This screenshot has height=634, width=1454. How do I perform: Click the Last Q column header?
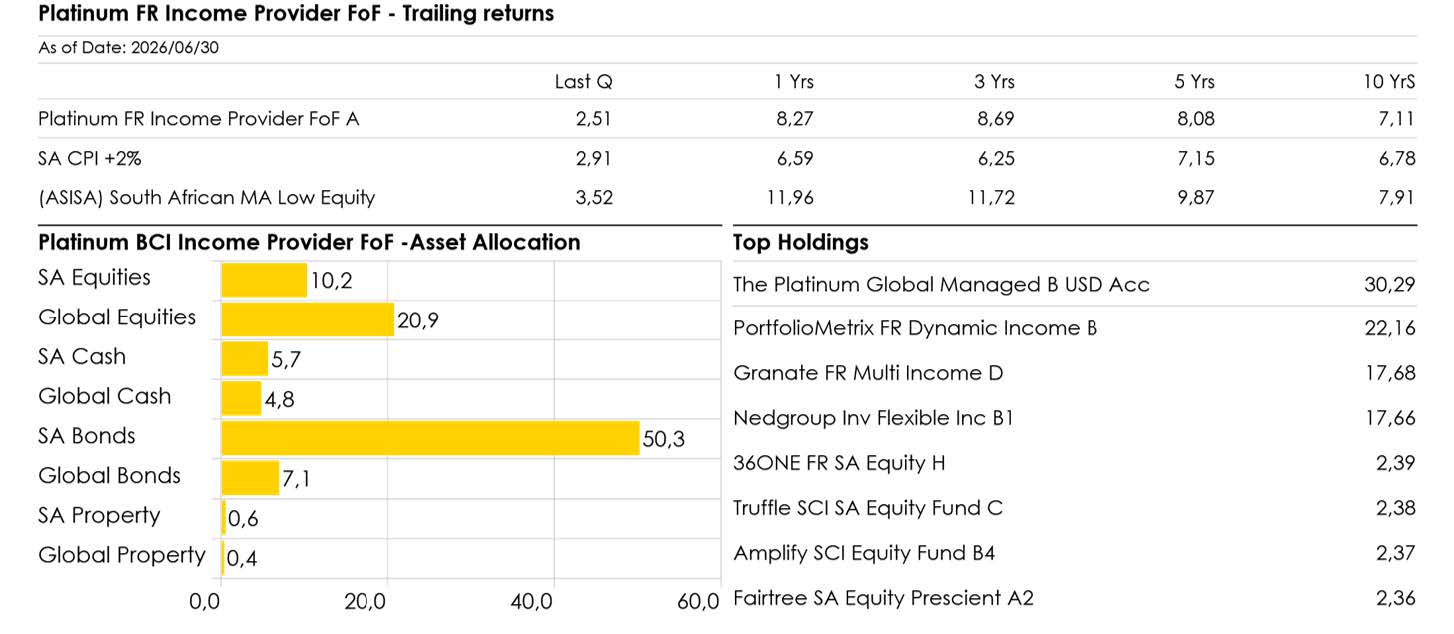click(x=584, y=82)
